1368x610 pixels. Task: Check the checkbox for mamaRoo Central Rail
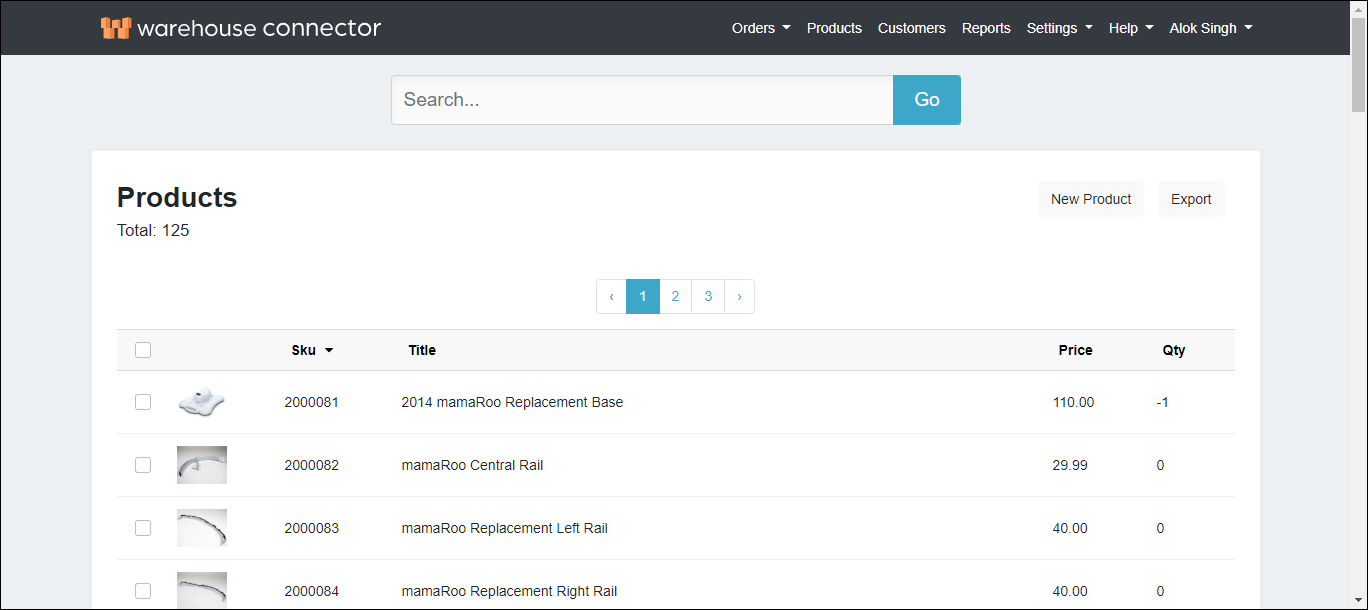click(x=143, y=465)
